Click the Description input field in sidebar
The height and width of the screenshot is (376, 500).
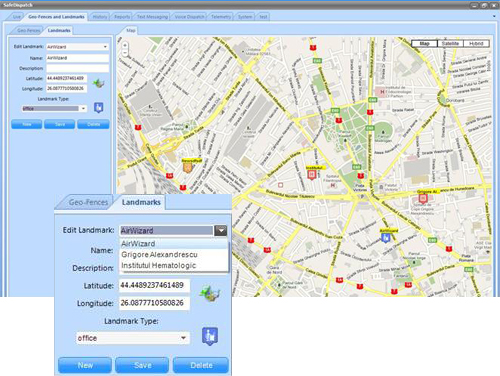[x=77, y=68]
